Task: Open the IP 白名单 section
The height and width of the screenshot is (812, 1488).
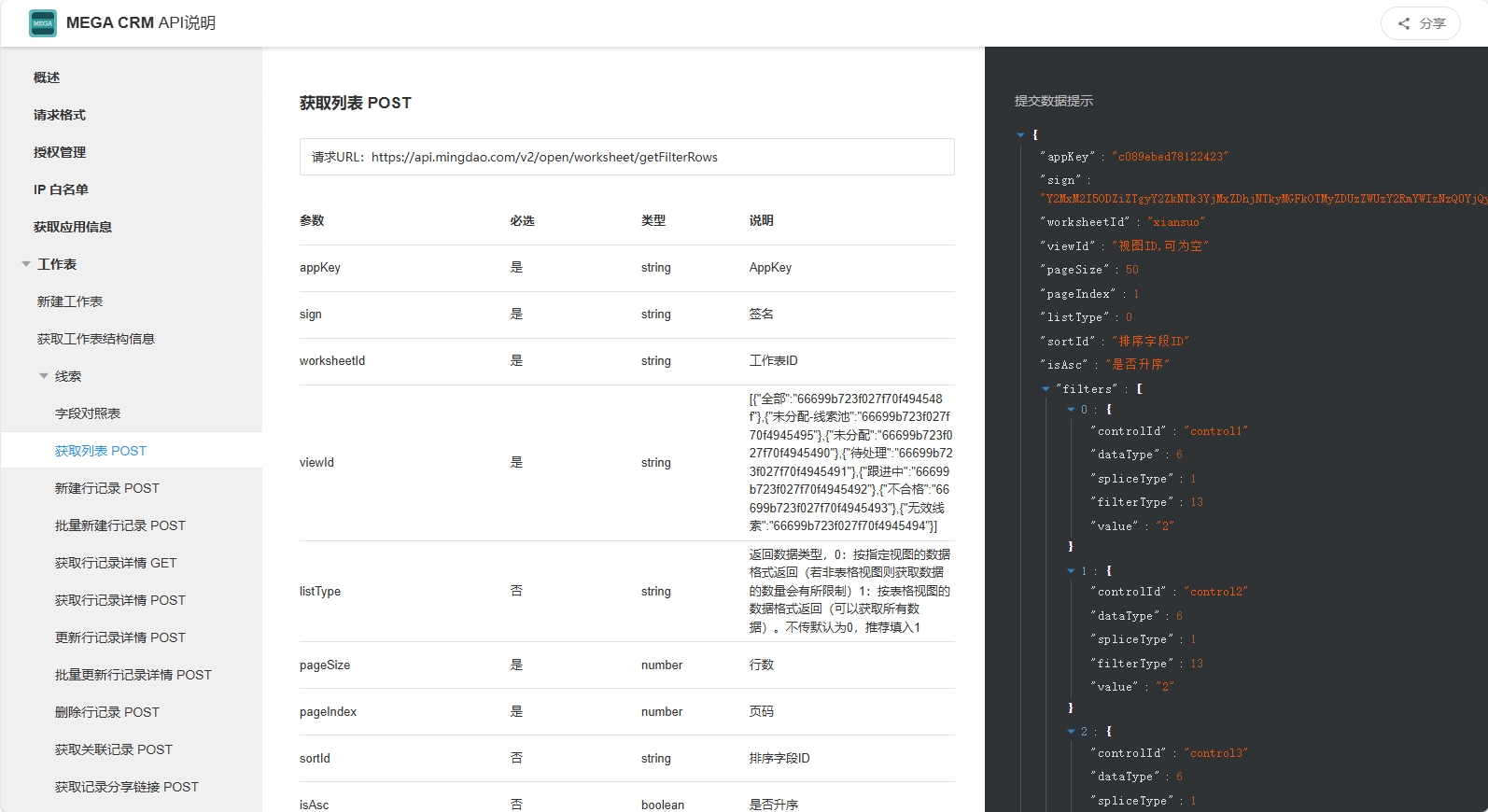Action: click(61, 189)
